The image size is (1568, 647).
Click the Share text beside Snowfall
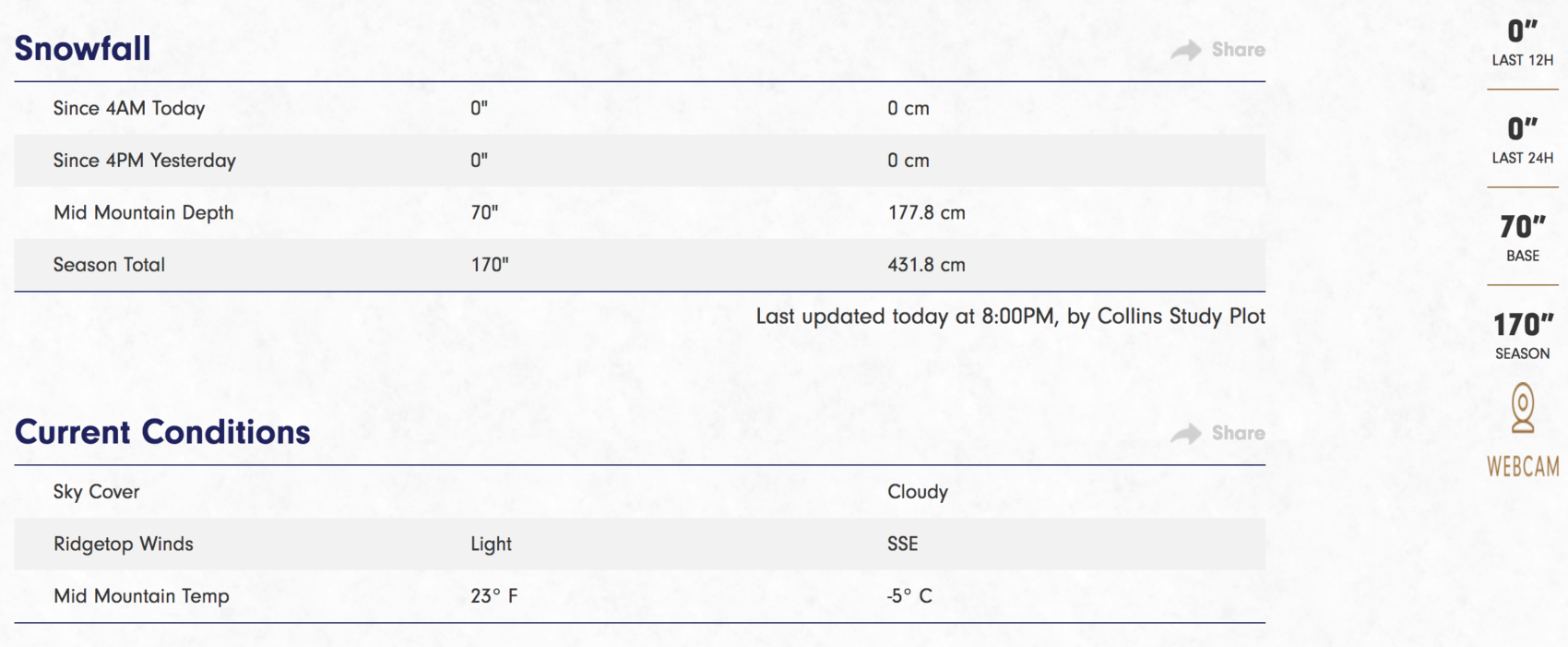(x=1238, y=50)
